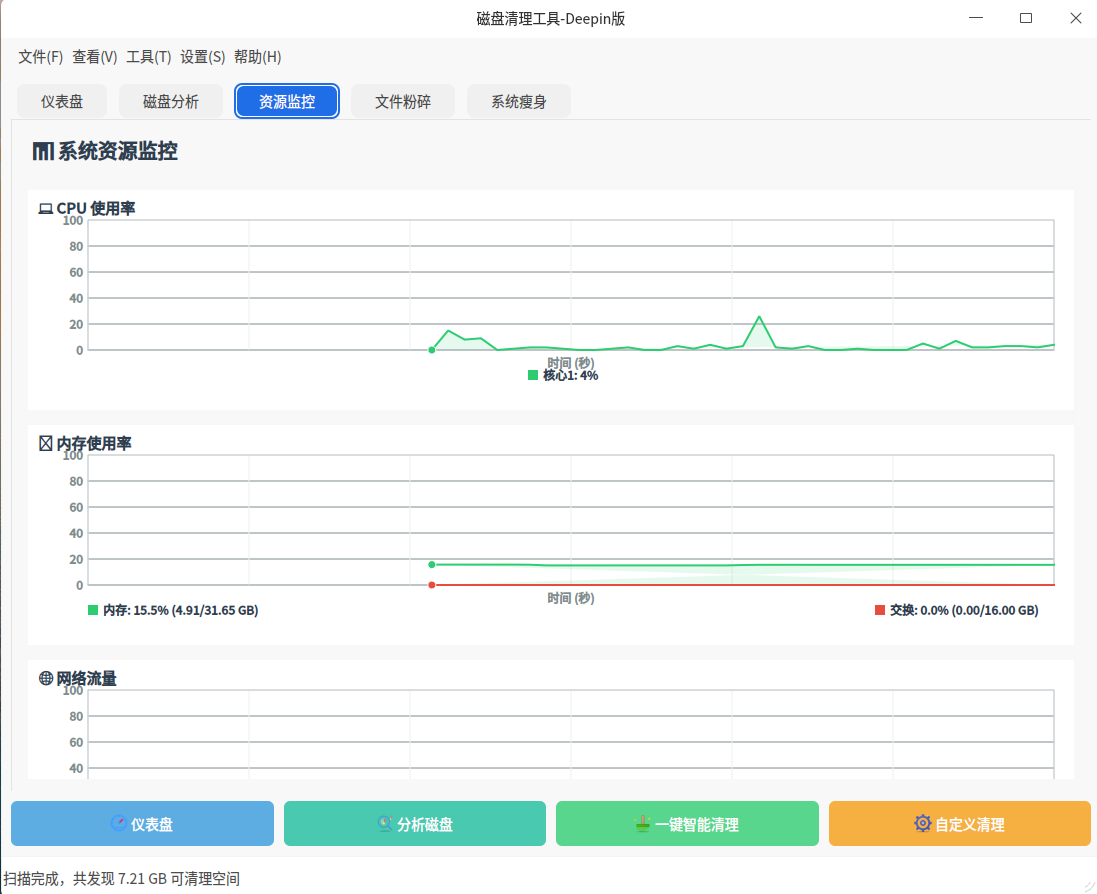The height and width of the screenshot is (894, 1097).
Task: Click the CPU chart's highest spike
Action: pos(759,317)
